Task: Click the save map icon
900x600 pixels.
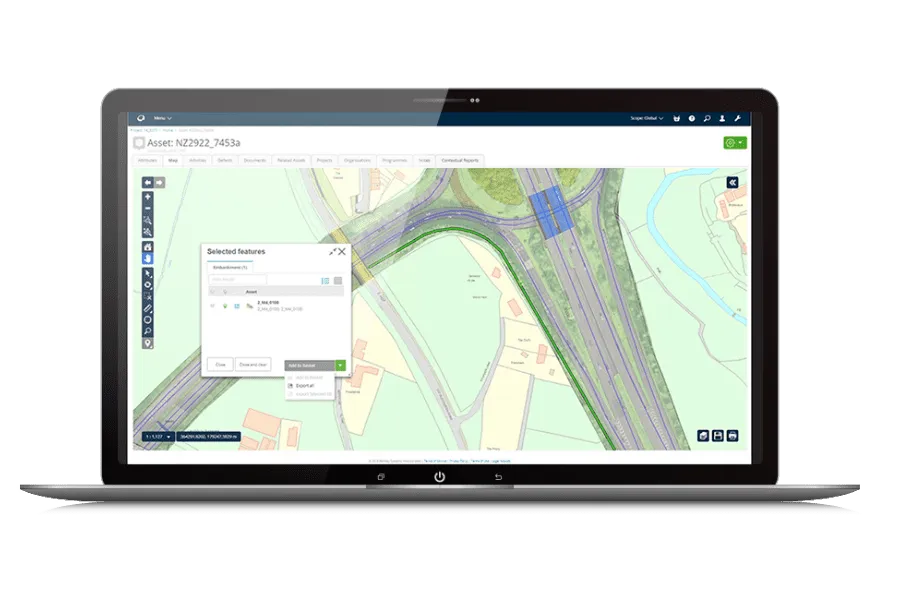Action: click(718, 436)
